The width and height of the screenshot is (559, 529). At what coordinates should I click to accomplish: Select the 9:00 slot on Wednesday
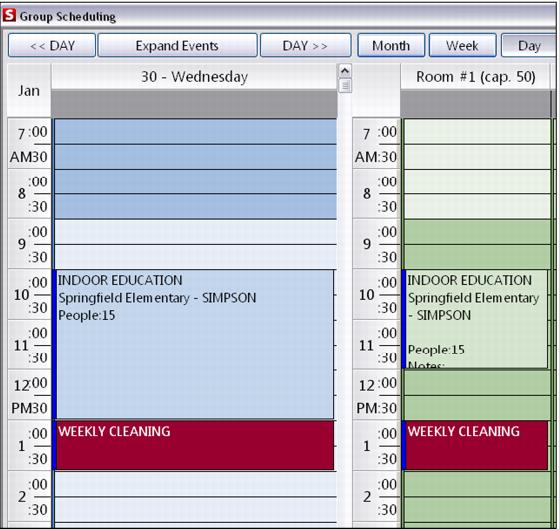pos(195,232)
